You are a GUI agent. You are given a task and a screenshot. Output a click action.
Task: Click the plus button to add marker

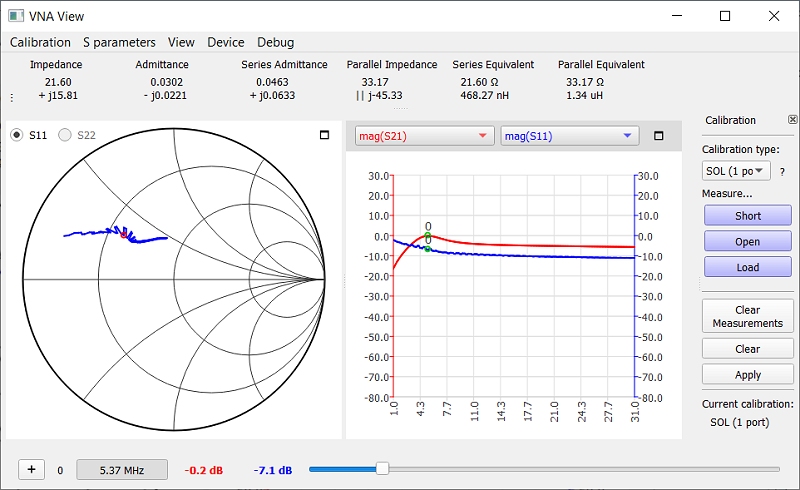[31, 470]
